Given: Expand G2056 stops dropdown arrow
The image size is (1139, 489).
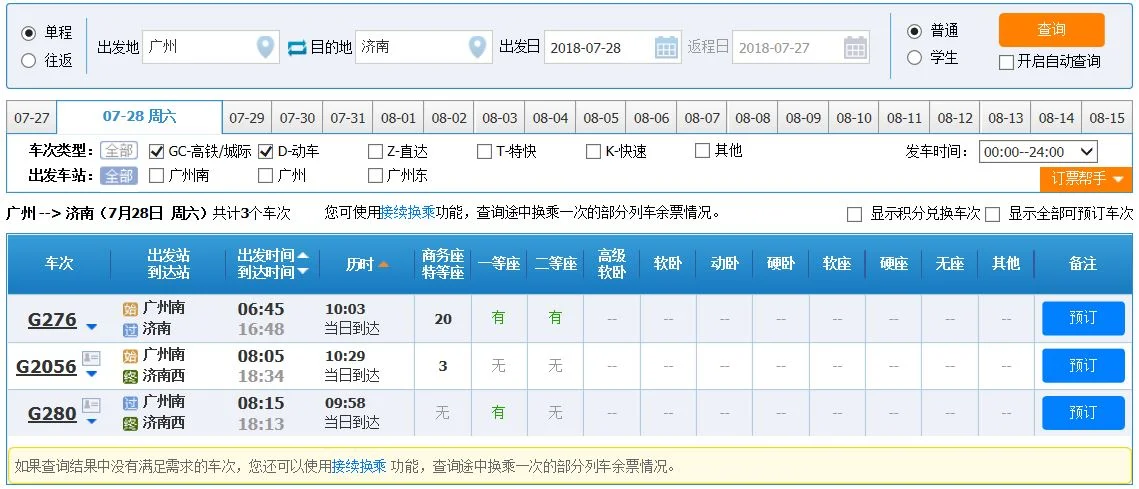Looking at the screenshot, I should click(x=92, y=374).
